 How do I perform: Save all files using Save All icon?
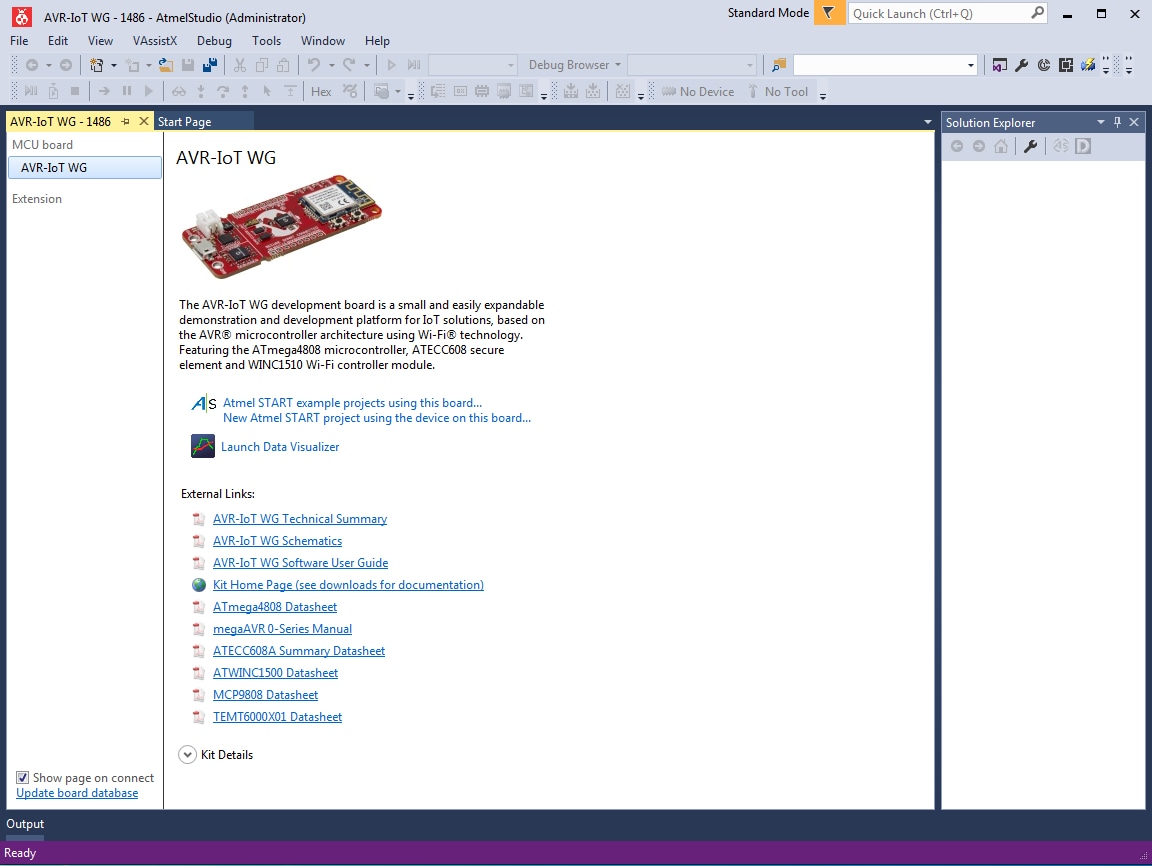208,65
